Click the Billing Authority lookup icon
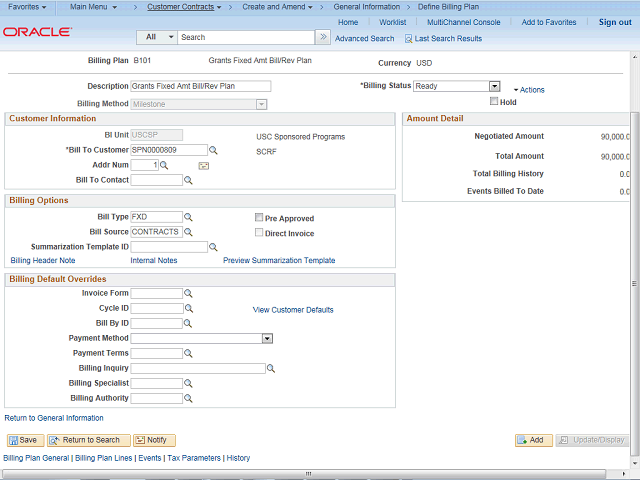Screen dimensions: 640x480 point(188,398)
